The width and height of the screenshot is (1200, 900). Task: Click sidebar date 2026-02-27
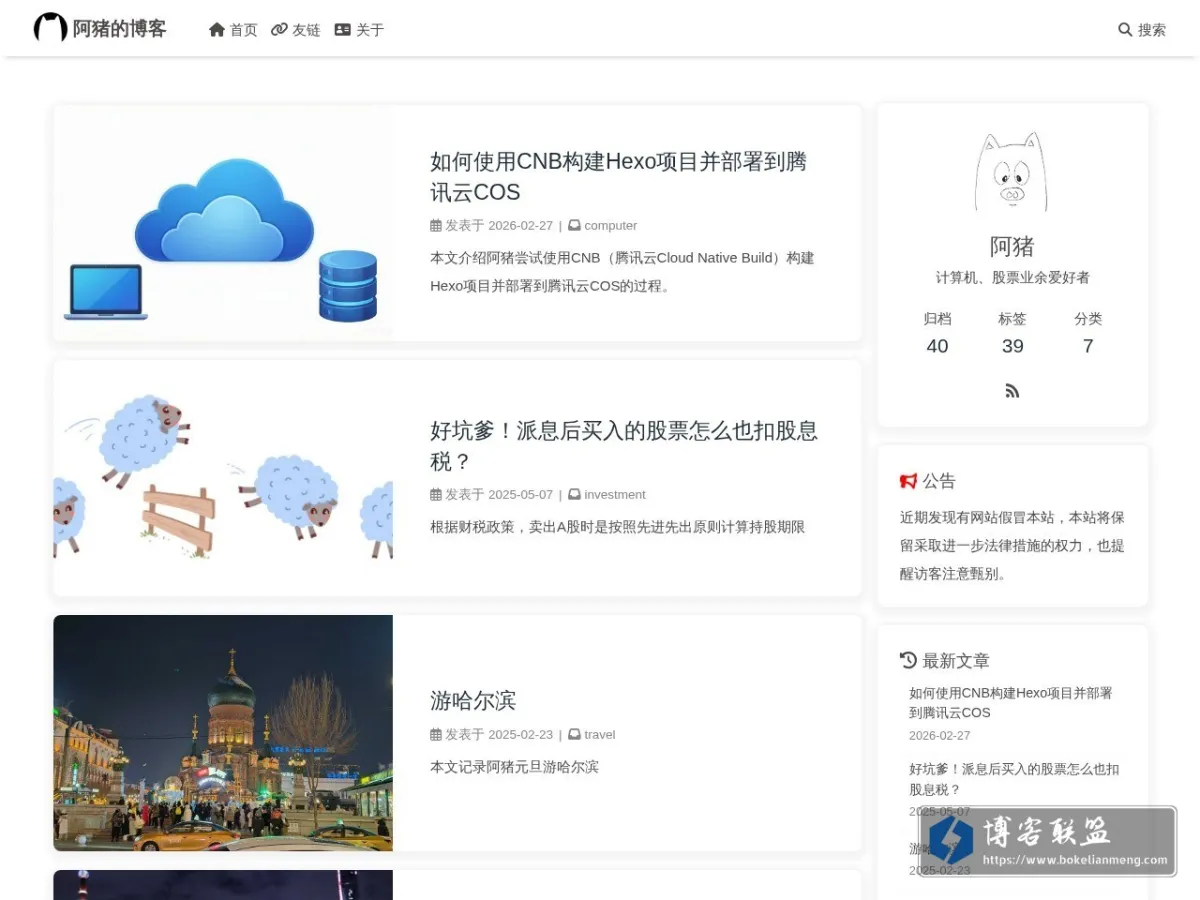pyautogui.click(x=939, y=735)
